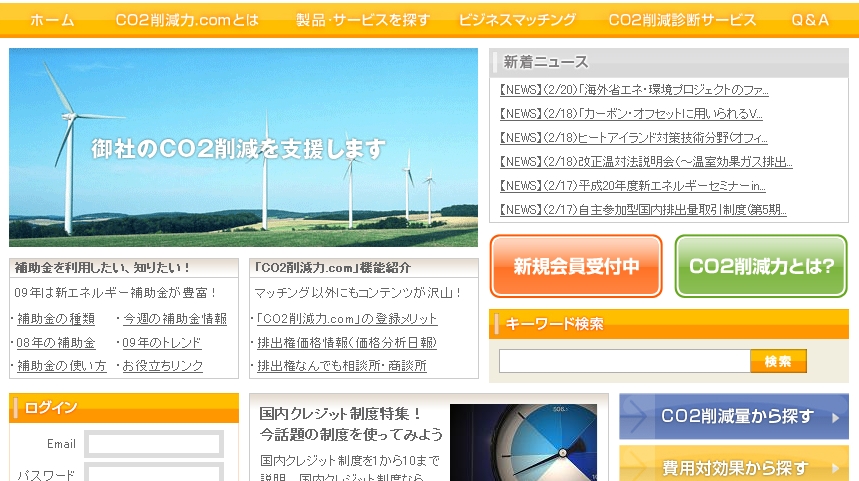859x481 pixels.
Task: Open 09年のトレンド link
Action: click(162, 343)
